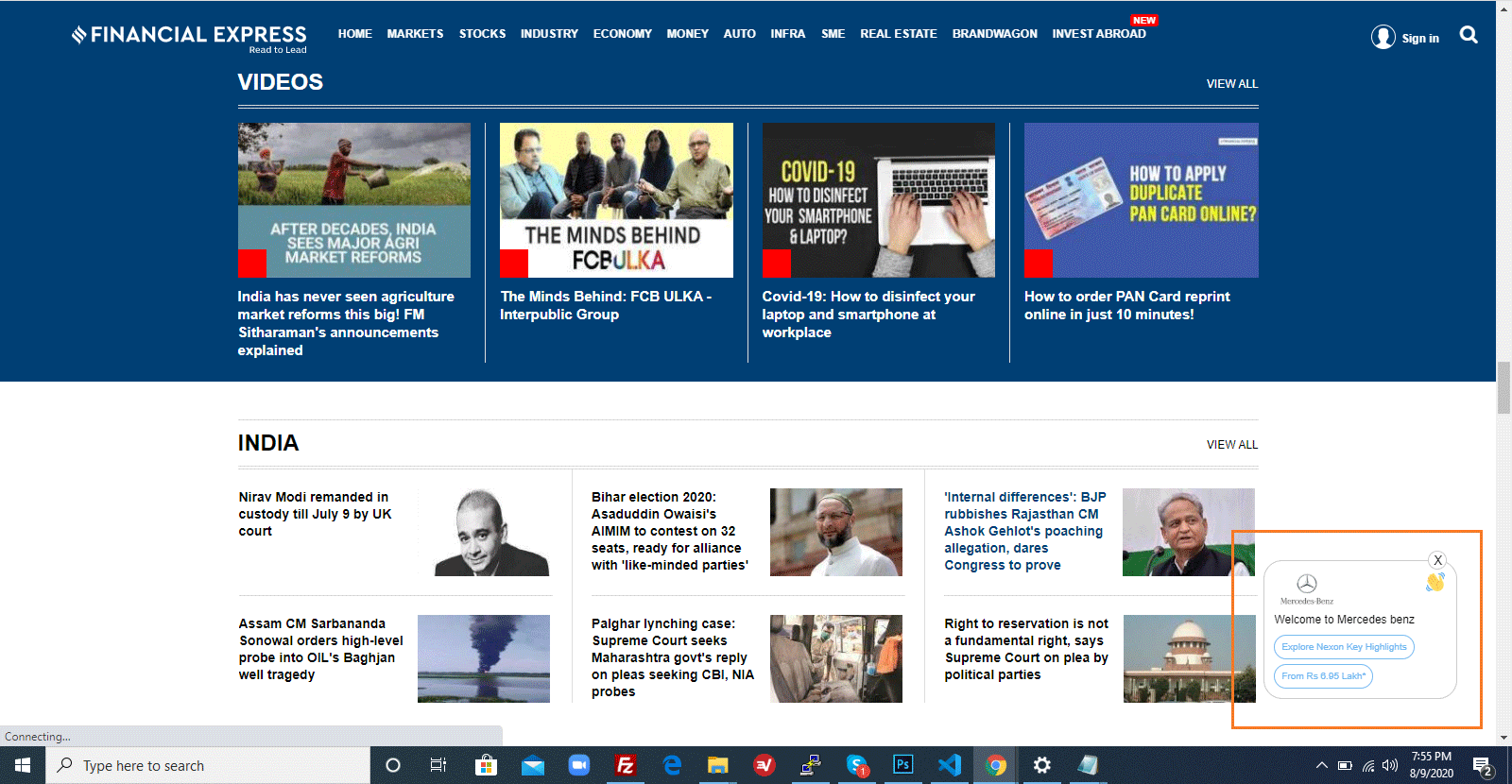Click the Mercedes-Benz logo in popup

pyautogui.click(x=1307, y=588)
